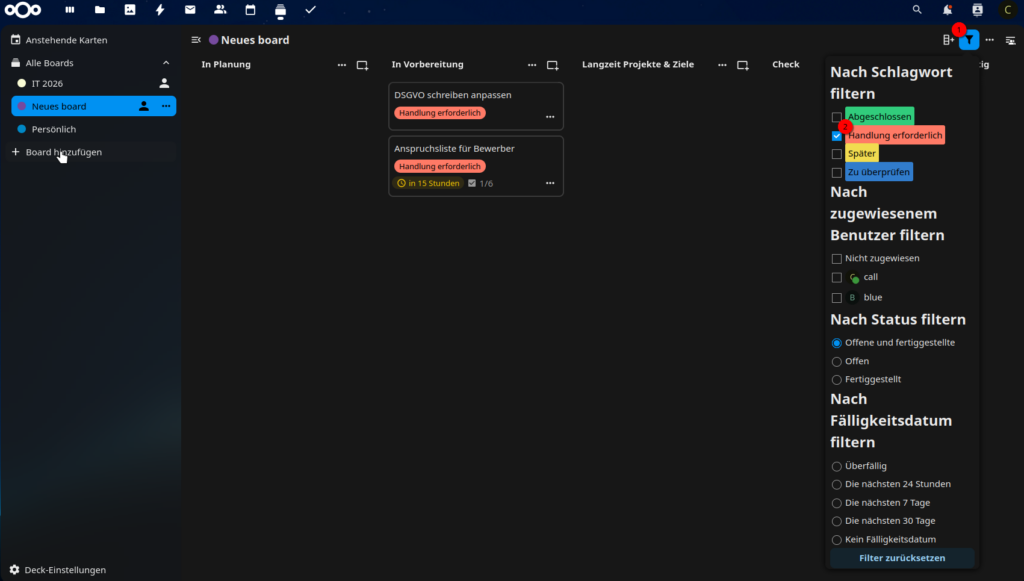Image resolution: width=1024 pixels, height=581 pixels.
Task: Select 'Anstehende Karten' in the sidebar
Action: (67, 40)
